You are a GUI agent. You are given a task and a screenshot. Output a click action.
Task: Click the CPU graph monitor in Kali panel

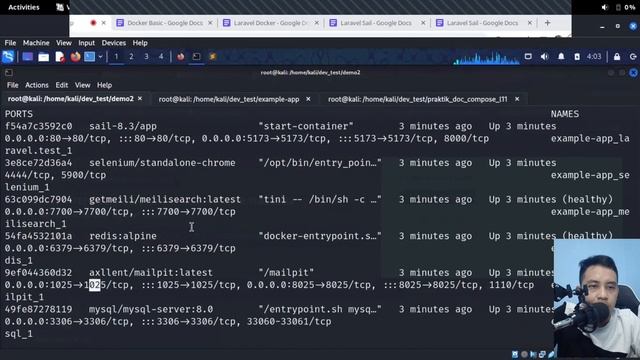(x=487, y=57)
